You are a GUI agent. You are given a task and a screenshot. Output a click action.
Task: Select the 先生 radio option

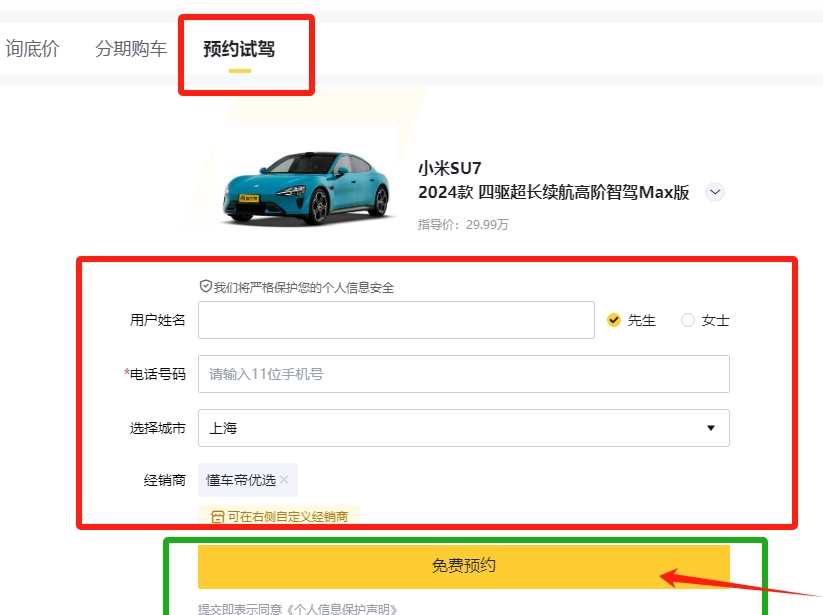click(613, 320)
